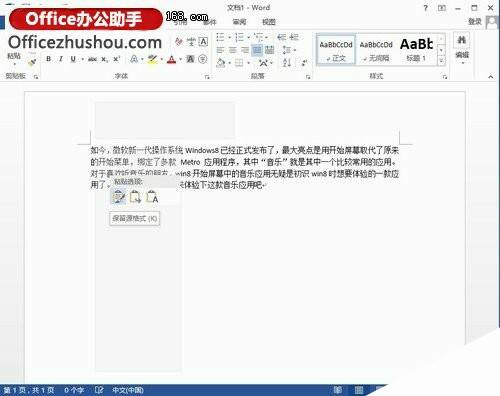
Task: Choose the Merge Formatting paste icon
Action: coord(135,197)
